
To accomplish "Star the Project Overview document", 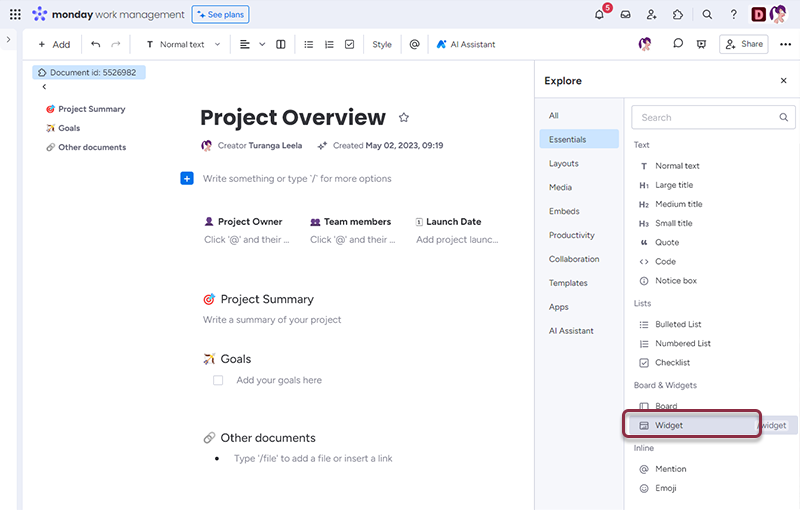I will point(404,117).
